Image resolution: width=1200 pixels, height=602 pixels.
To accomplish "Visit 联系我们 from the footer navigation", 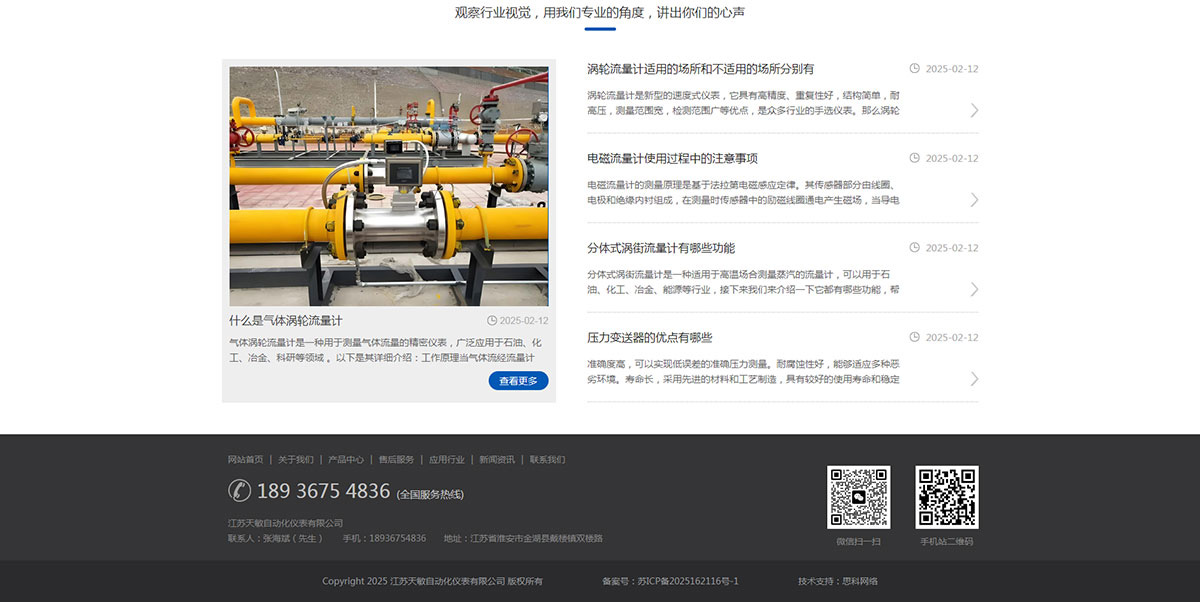I will coord(547,460).
